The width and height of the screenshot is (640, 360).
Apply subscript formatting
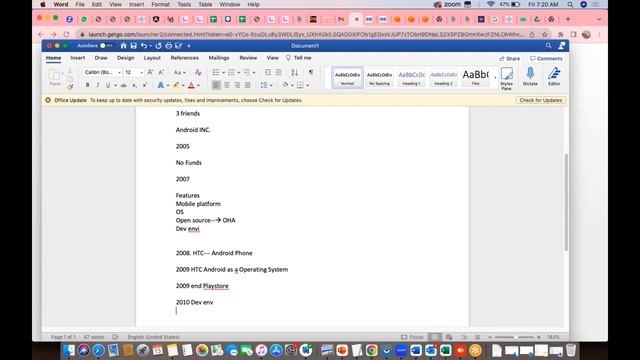[134, 85]
